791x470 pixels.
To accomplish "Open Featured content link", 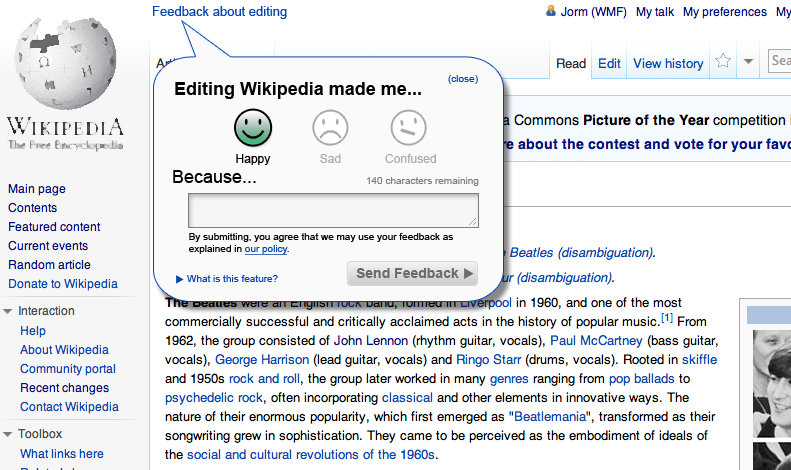I will click(54, 227).
